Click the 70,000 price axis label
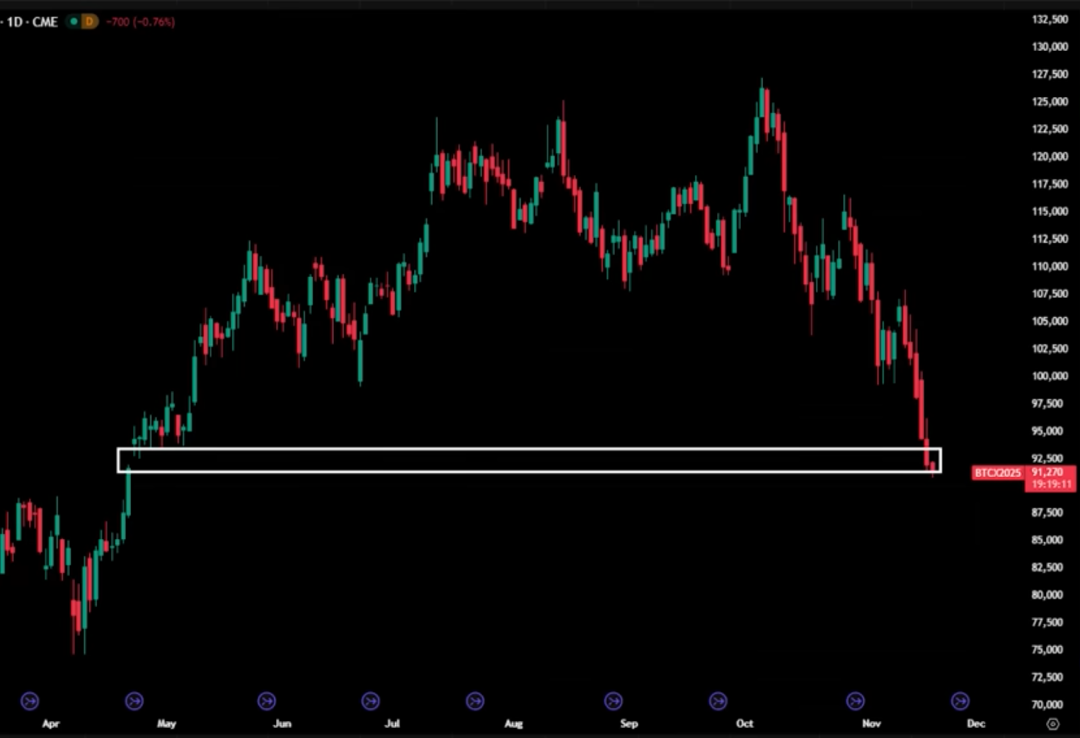Screen dimensions: 1080x738 1047,704
